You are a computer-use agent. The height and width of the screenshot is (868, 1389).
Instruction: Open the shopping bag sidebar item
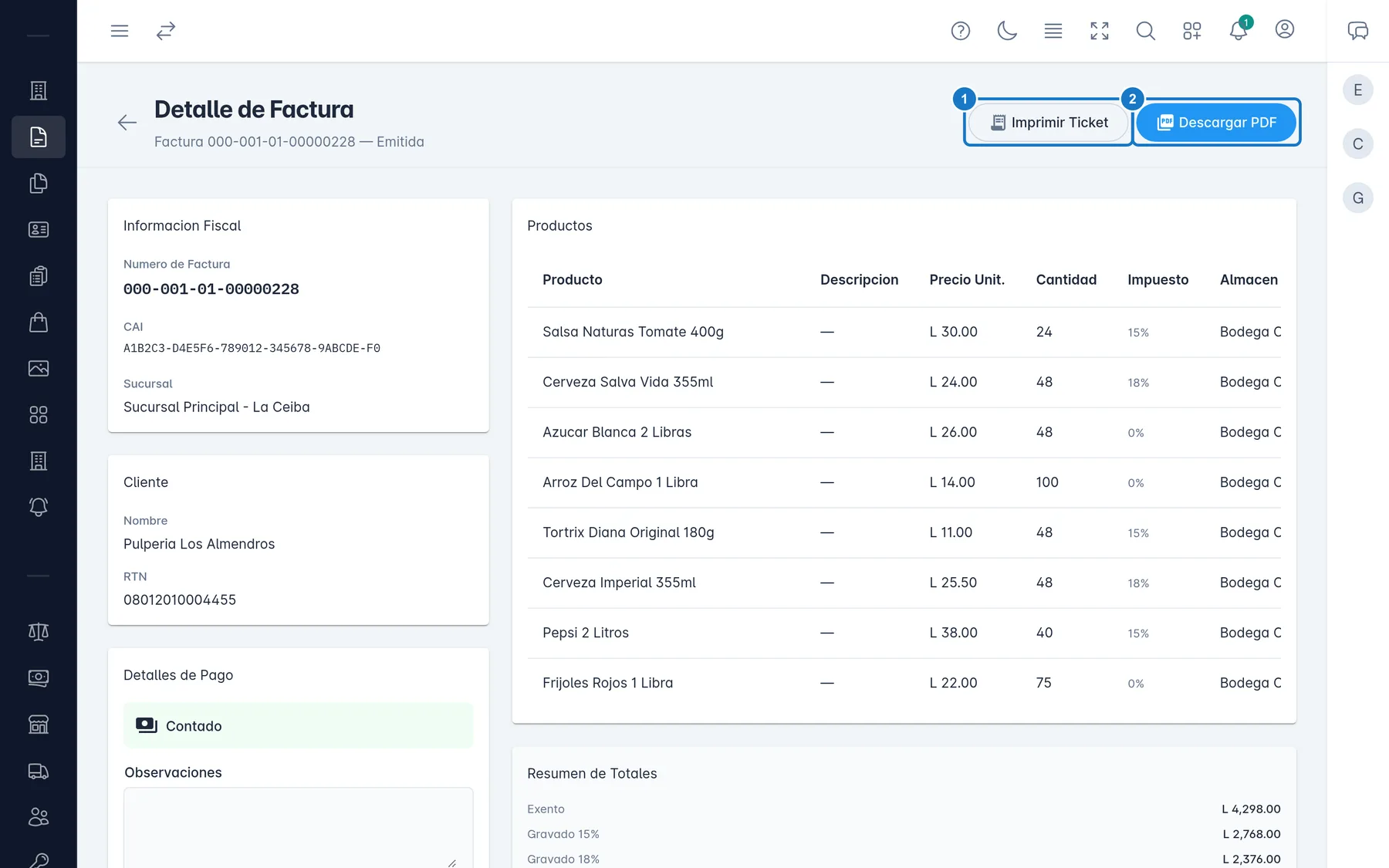[39, 323]
